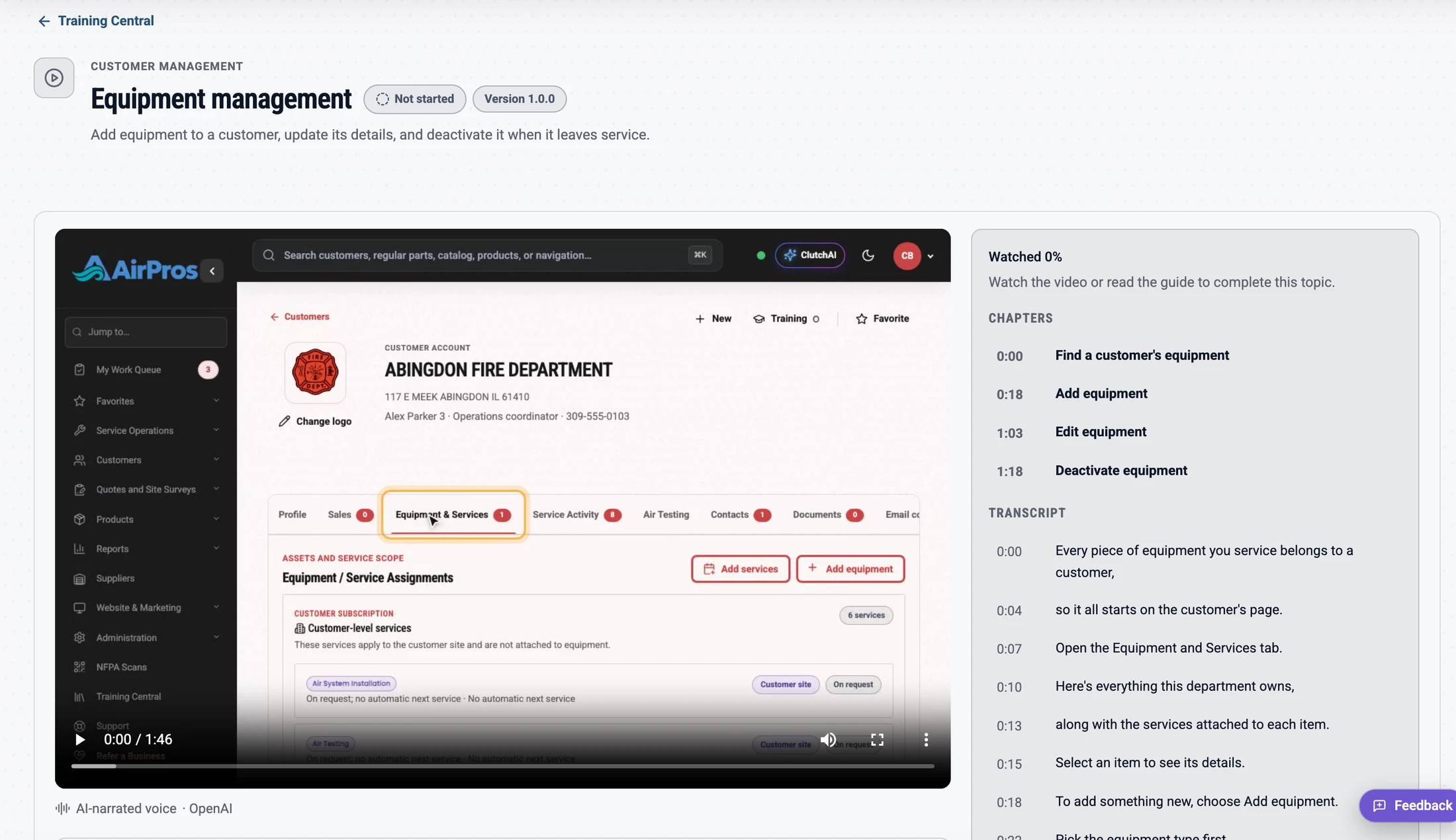The image size is (1456, 840).
Task: Click Website & Marketing monitor icon
Action: (x=79, y=608)
